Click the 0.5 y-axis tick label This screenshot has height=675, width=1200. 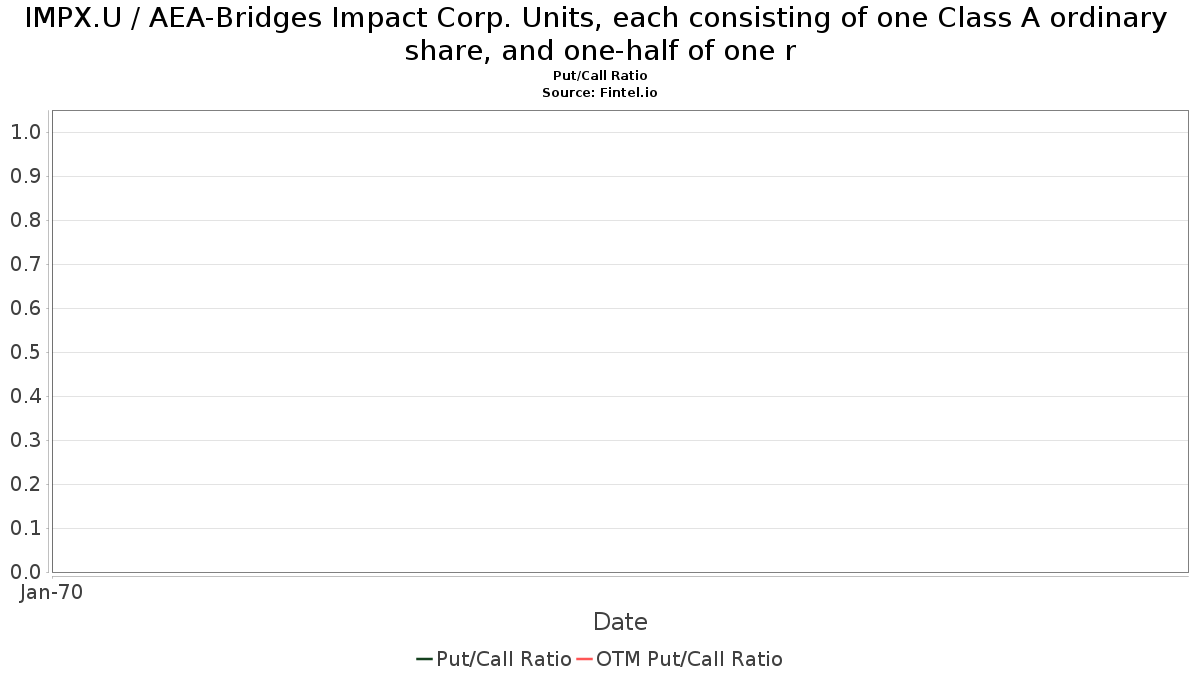click(26, 352)
